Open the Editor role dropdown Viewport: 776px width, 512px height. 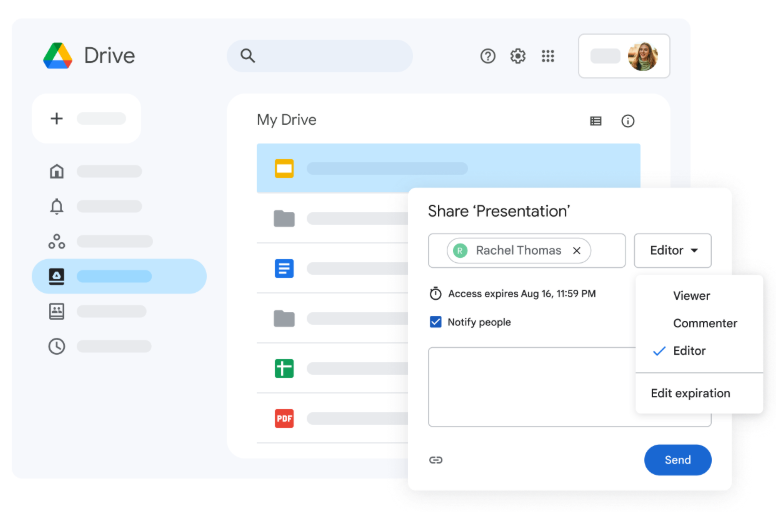click(x=673, y=250)
